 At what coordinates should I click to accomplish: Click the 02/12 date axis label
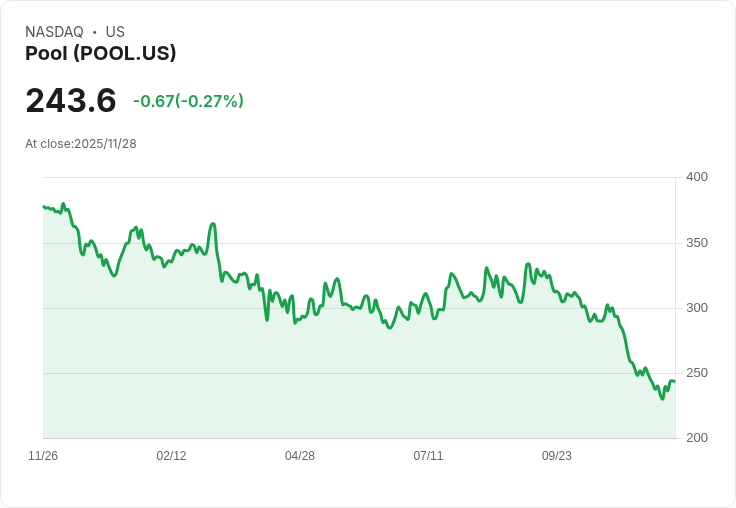coord(171,456)
